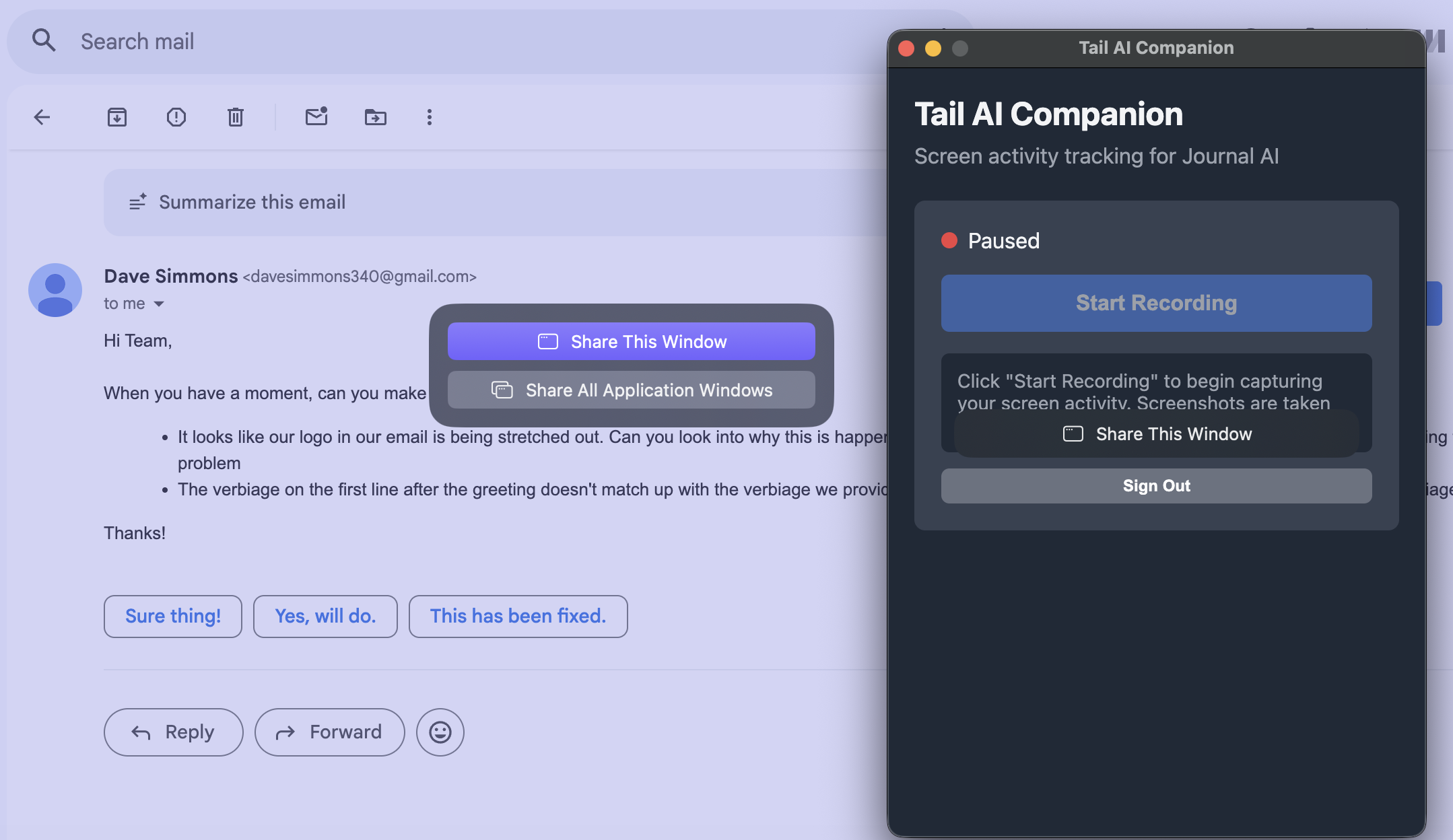Open the Move to folder icon

[375, 117]
